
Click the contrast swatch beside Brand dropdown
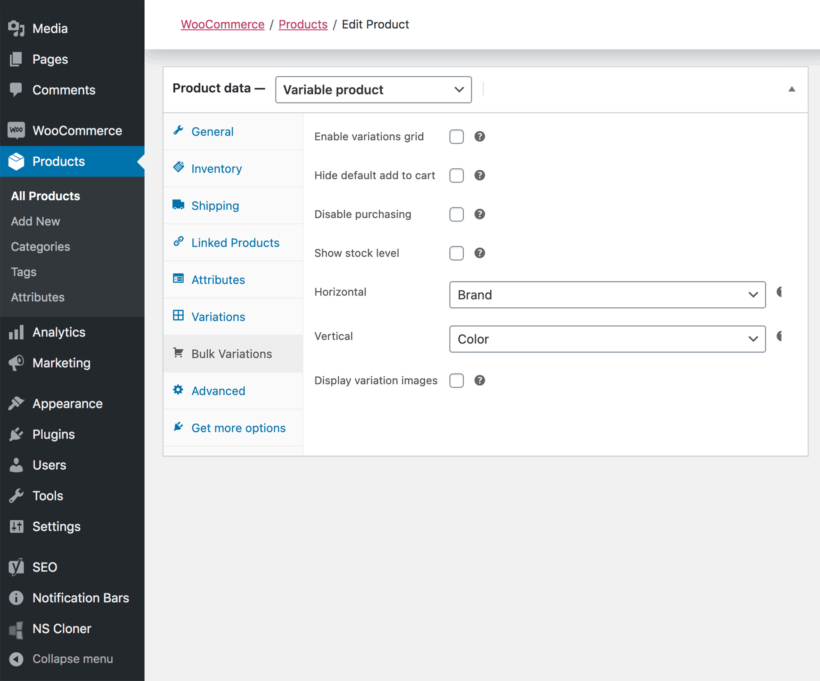781,292
